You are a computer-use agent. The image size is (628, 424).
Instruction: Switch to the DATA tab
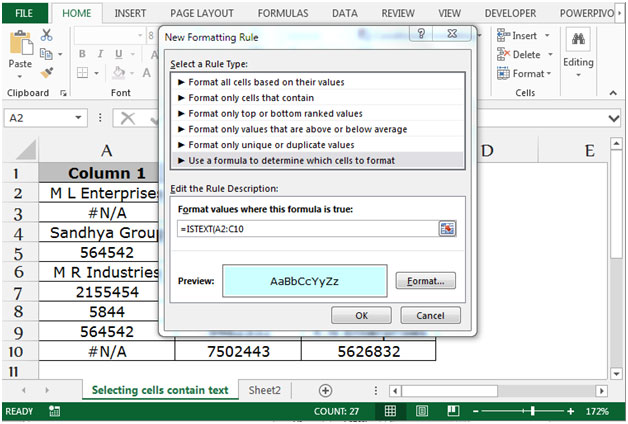[345, 13]
